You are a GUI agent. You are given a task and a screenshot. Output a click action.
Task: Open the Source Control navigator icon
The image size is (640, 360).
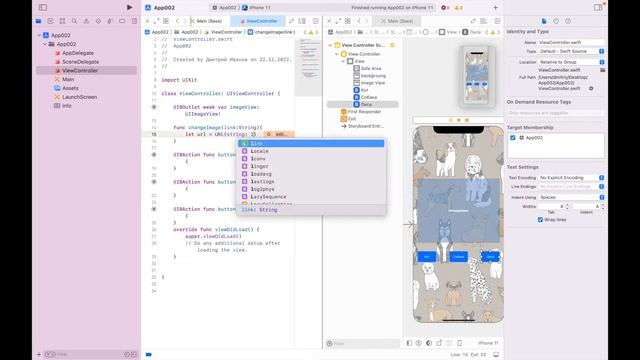(50, 21)
